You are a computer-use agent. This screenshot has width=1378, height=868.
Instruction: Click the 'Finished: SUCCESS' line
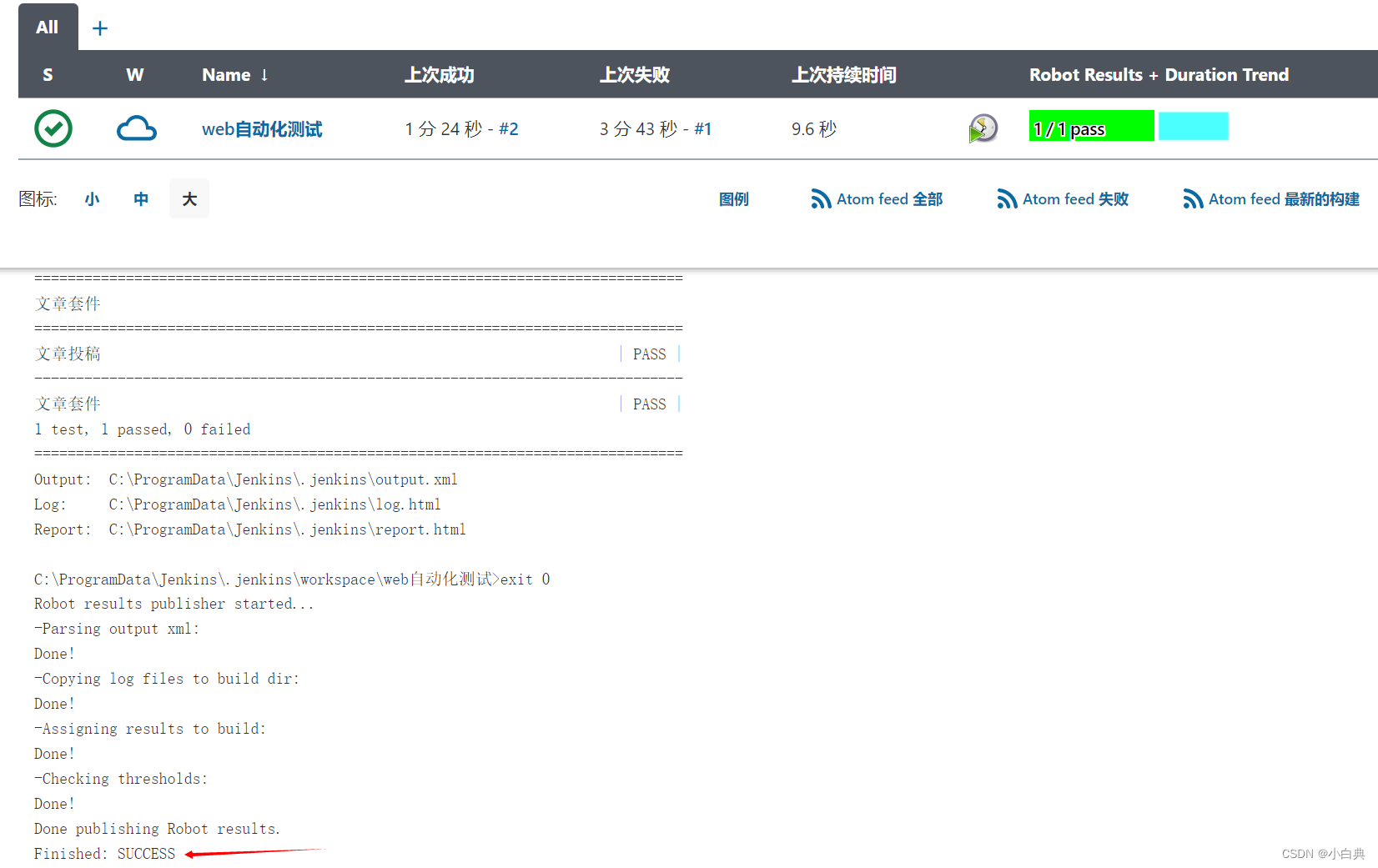[105, 854]
